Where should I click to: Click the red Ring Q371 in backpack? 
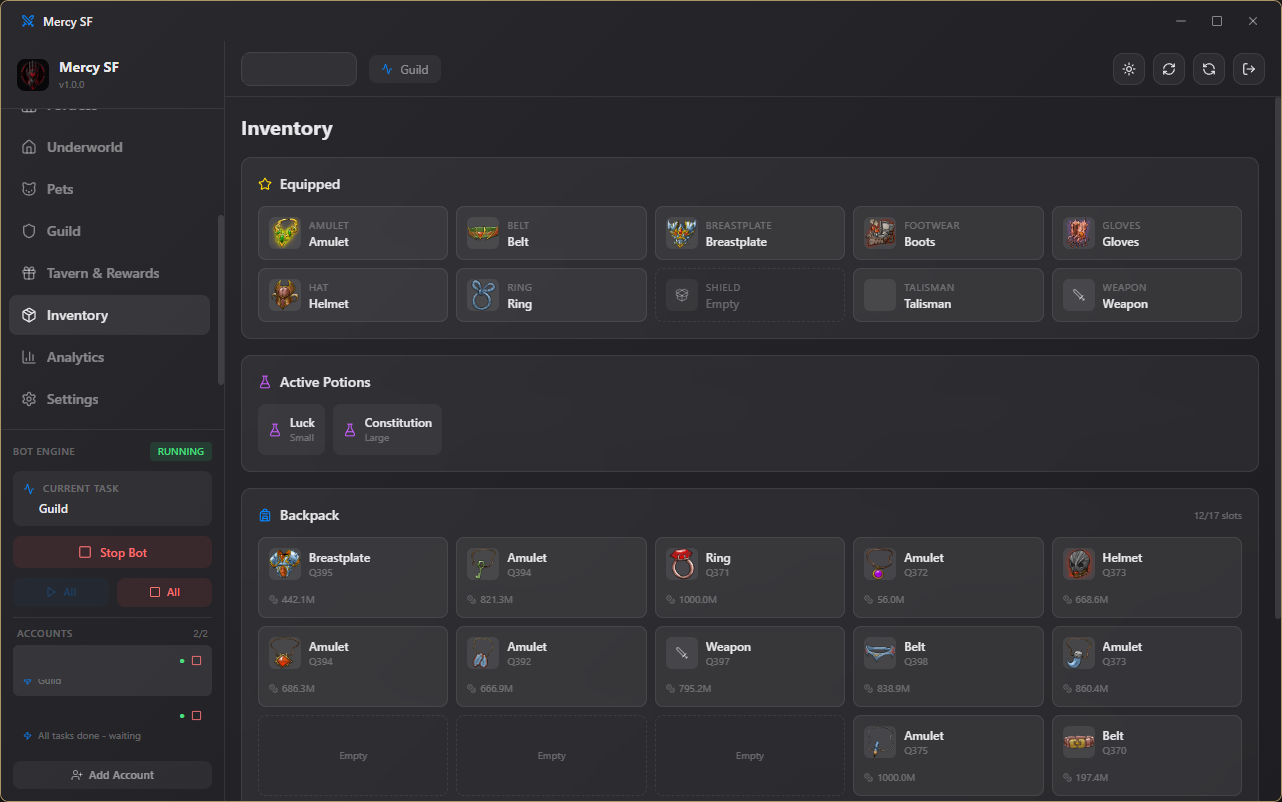click(x=750, y=578)
